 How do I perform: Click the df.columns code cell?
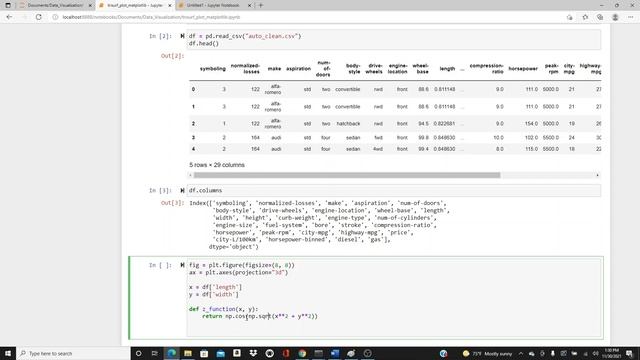click(x=393, y=191)
